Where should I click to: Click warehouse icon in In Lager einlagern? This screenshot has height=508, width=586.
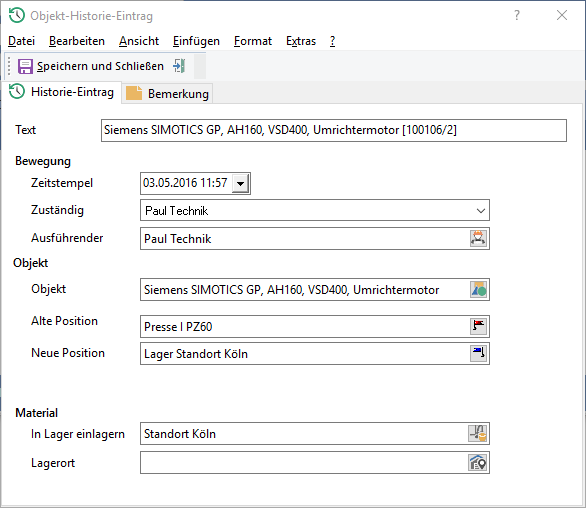478,434
